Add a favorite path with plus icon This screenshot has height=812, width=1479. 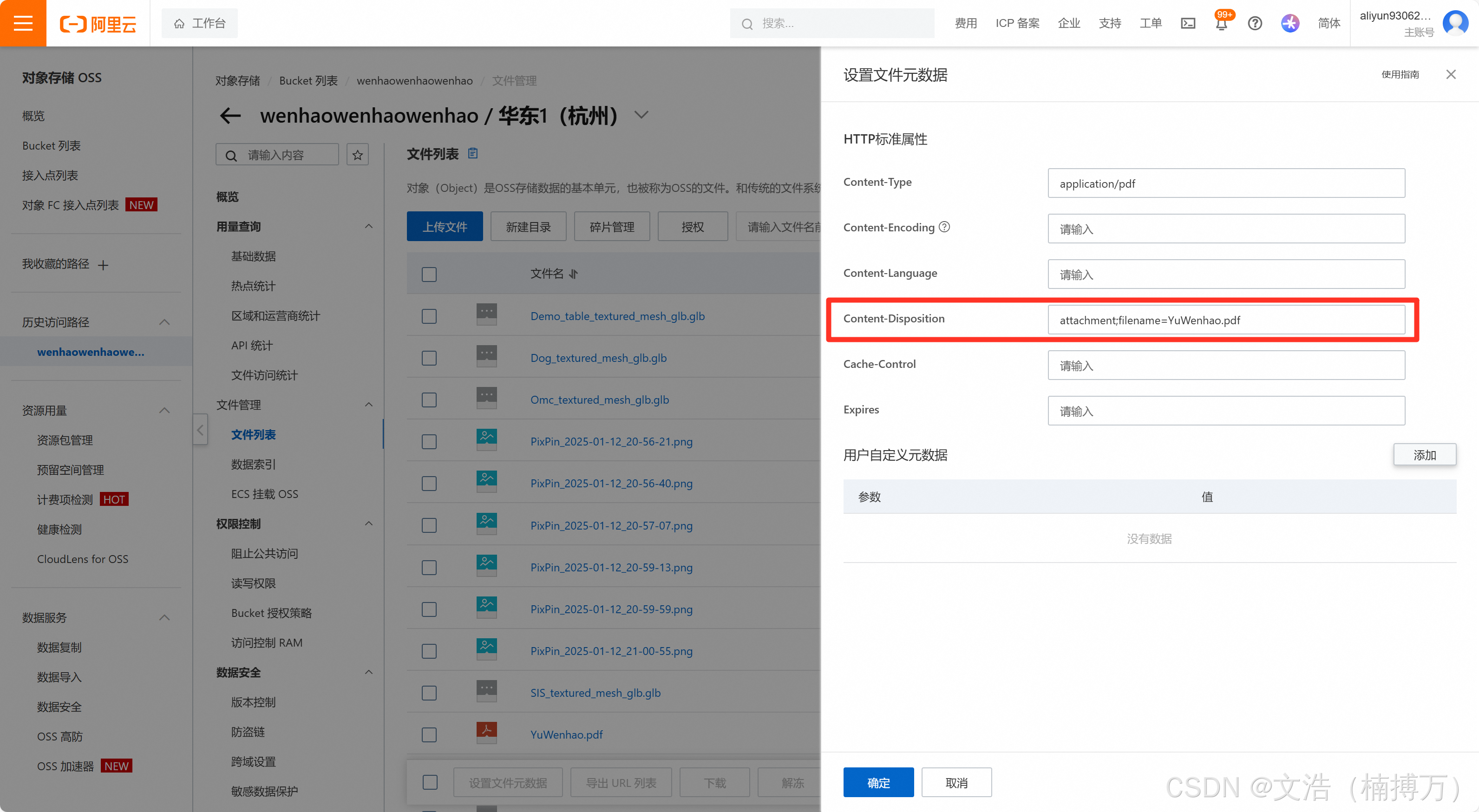click(x=103, y=265)
